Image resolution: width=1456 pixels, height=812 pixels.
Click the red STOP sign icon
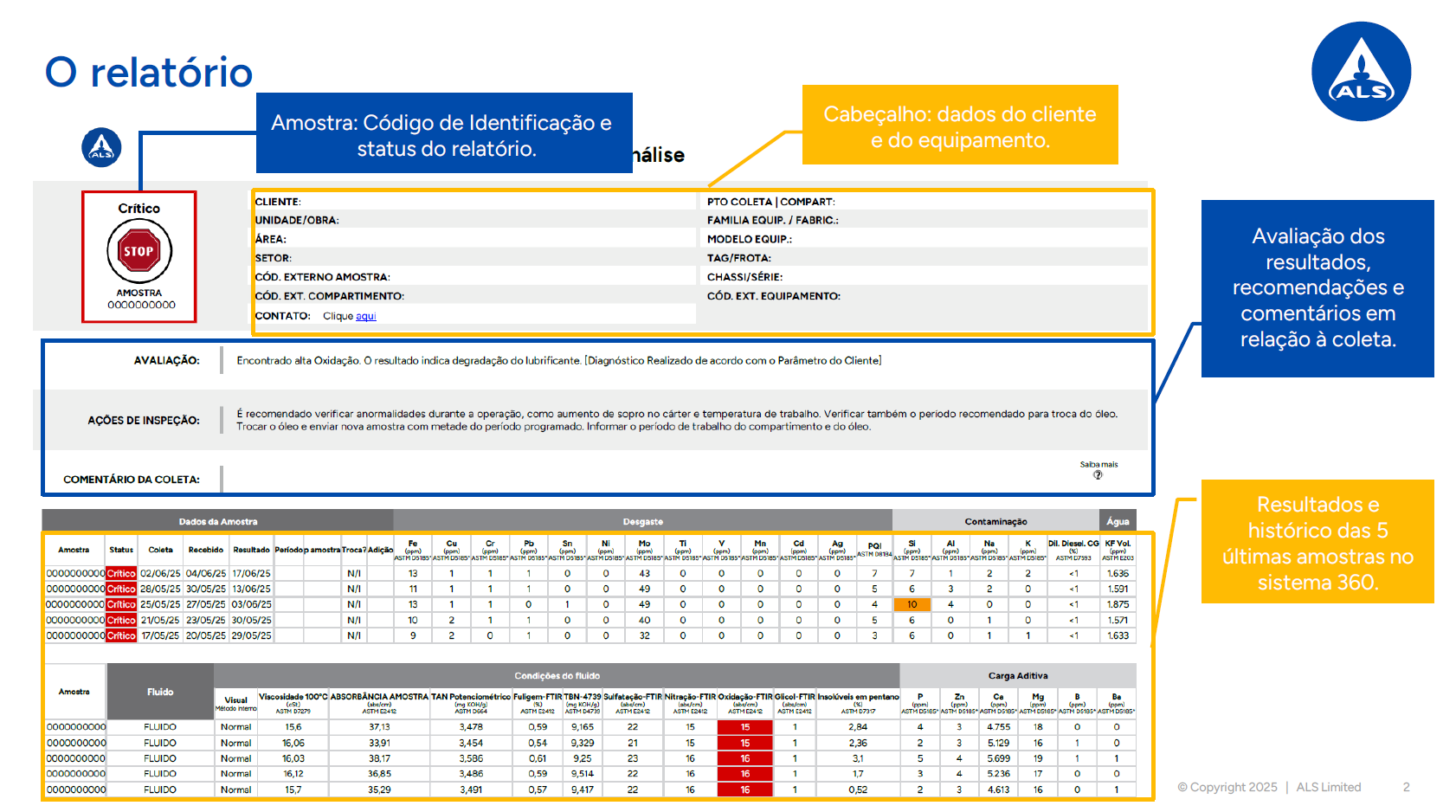point(139,252)
